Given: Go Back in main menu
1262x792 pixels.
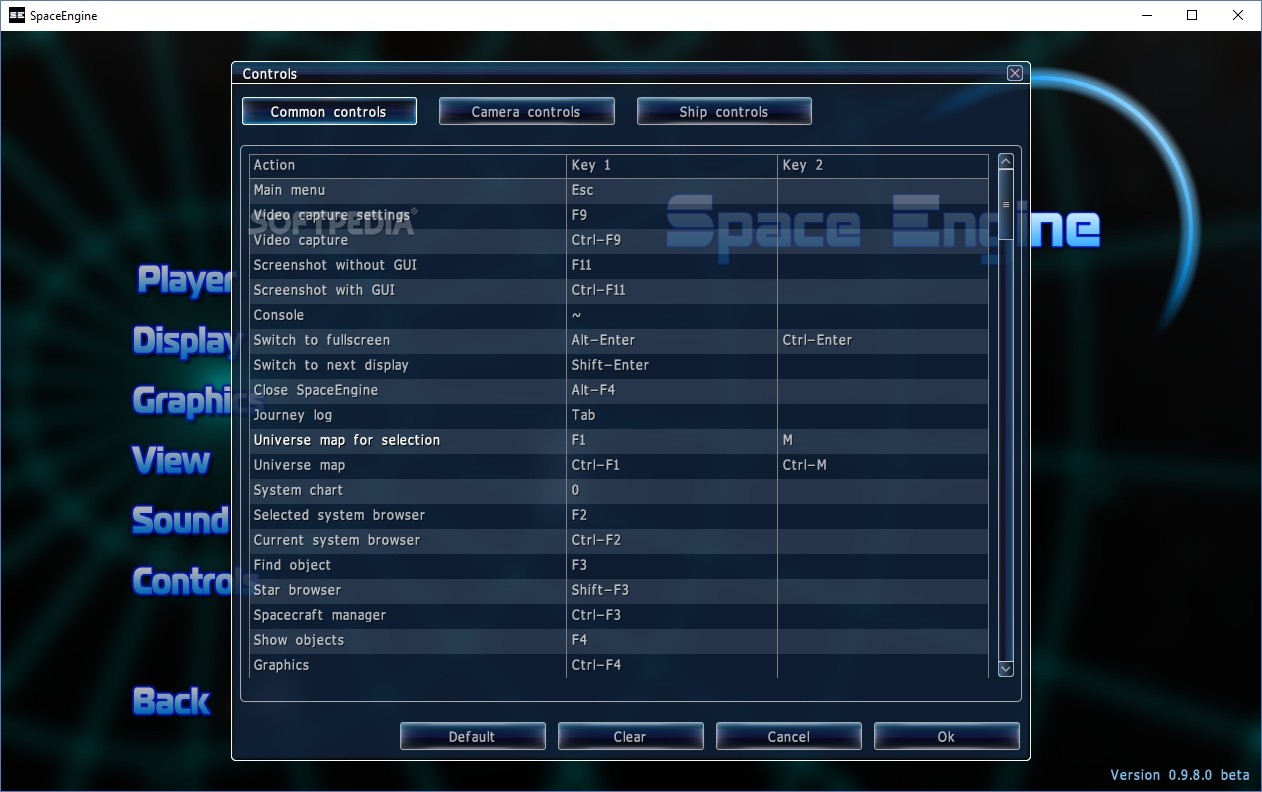Looking at the screenshot, I should point(171,700).
